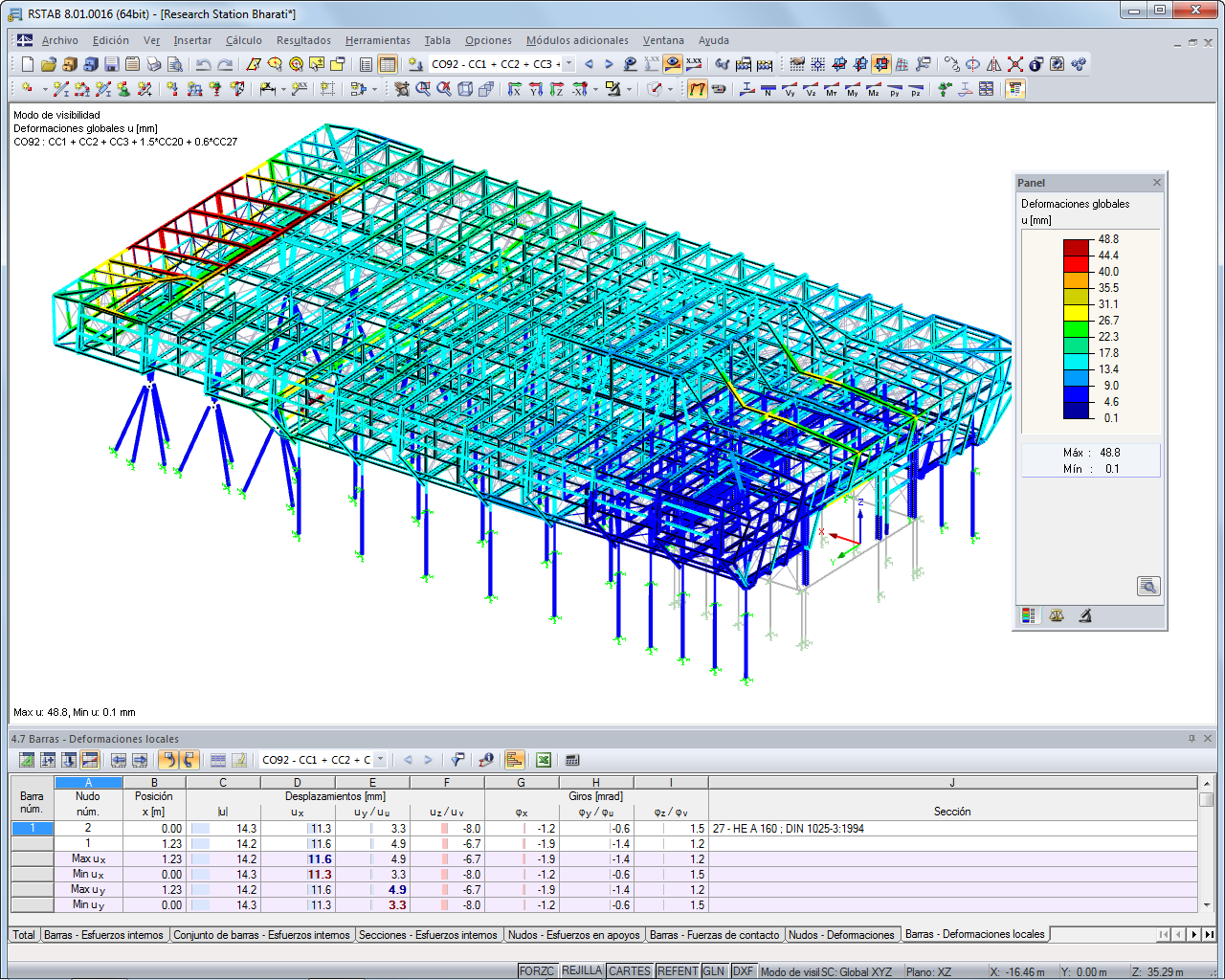Open the Módulos adicionales menu
The height and width of the screenshot is (980, 1225).
point(577,40)
